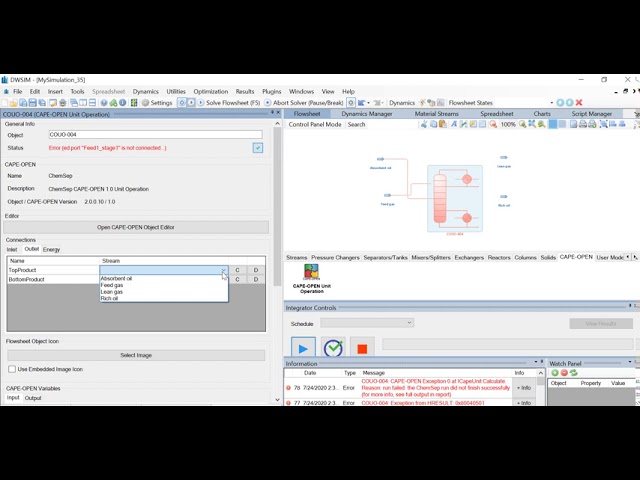This screenshot has width=640, height=480.
Task: Click the text 'A' annotation icon
Action: pyautogui.click(x=453, y=124)
